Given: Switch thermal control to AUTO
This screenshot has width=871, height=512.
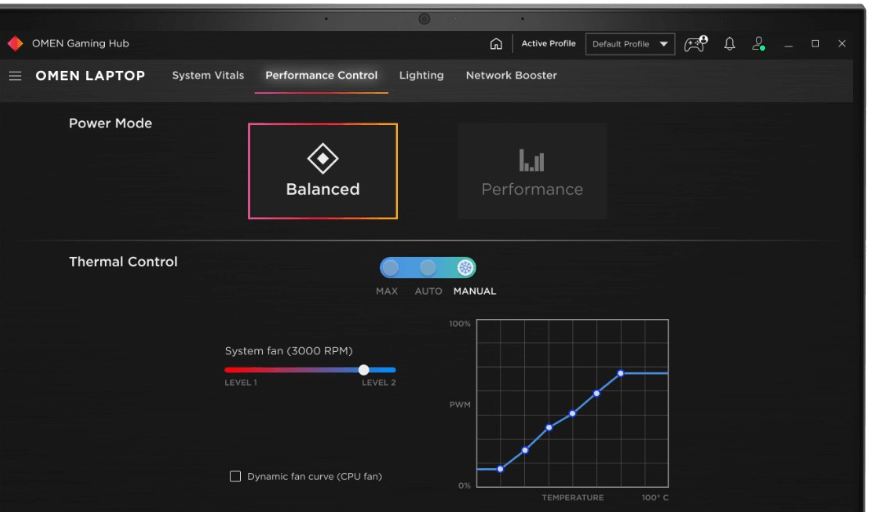Looking at the screenshot, I should point(428,268).
